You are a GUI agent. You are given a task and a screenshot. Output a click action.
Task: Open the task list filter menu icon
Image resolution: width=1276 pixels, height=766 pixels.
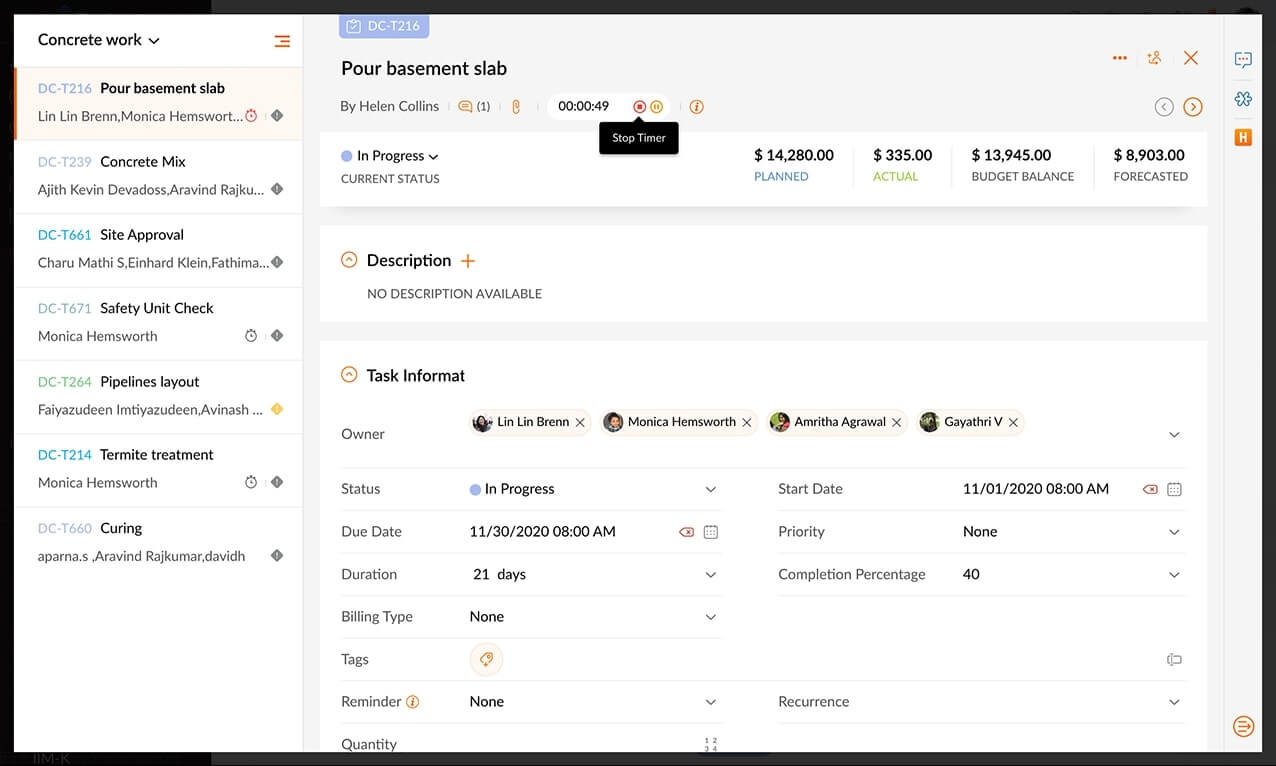pos(282,41)
